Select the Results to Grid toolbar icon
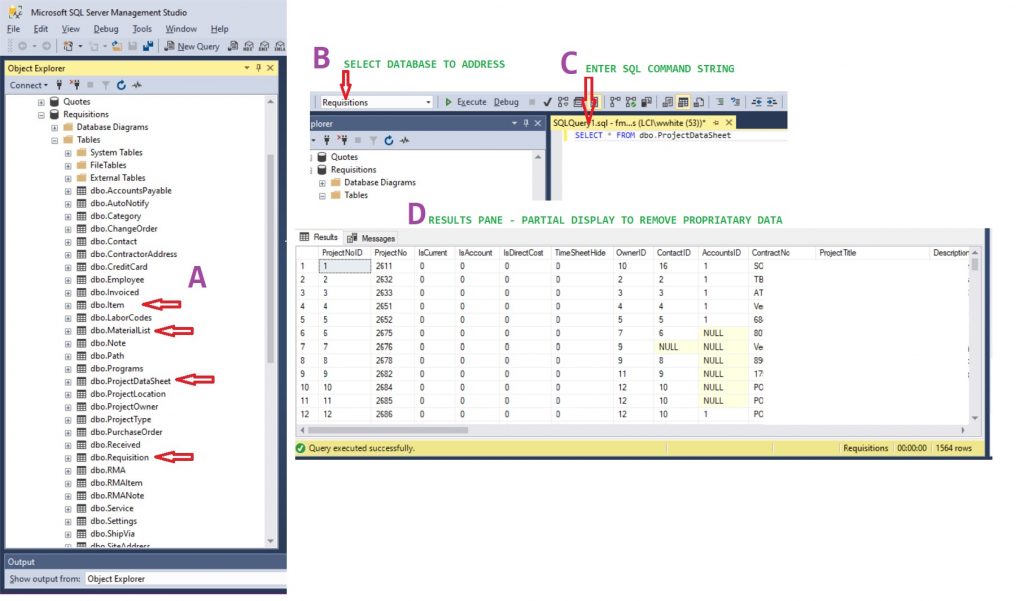Screen dimensions: 1024x601 (684, 102)
